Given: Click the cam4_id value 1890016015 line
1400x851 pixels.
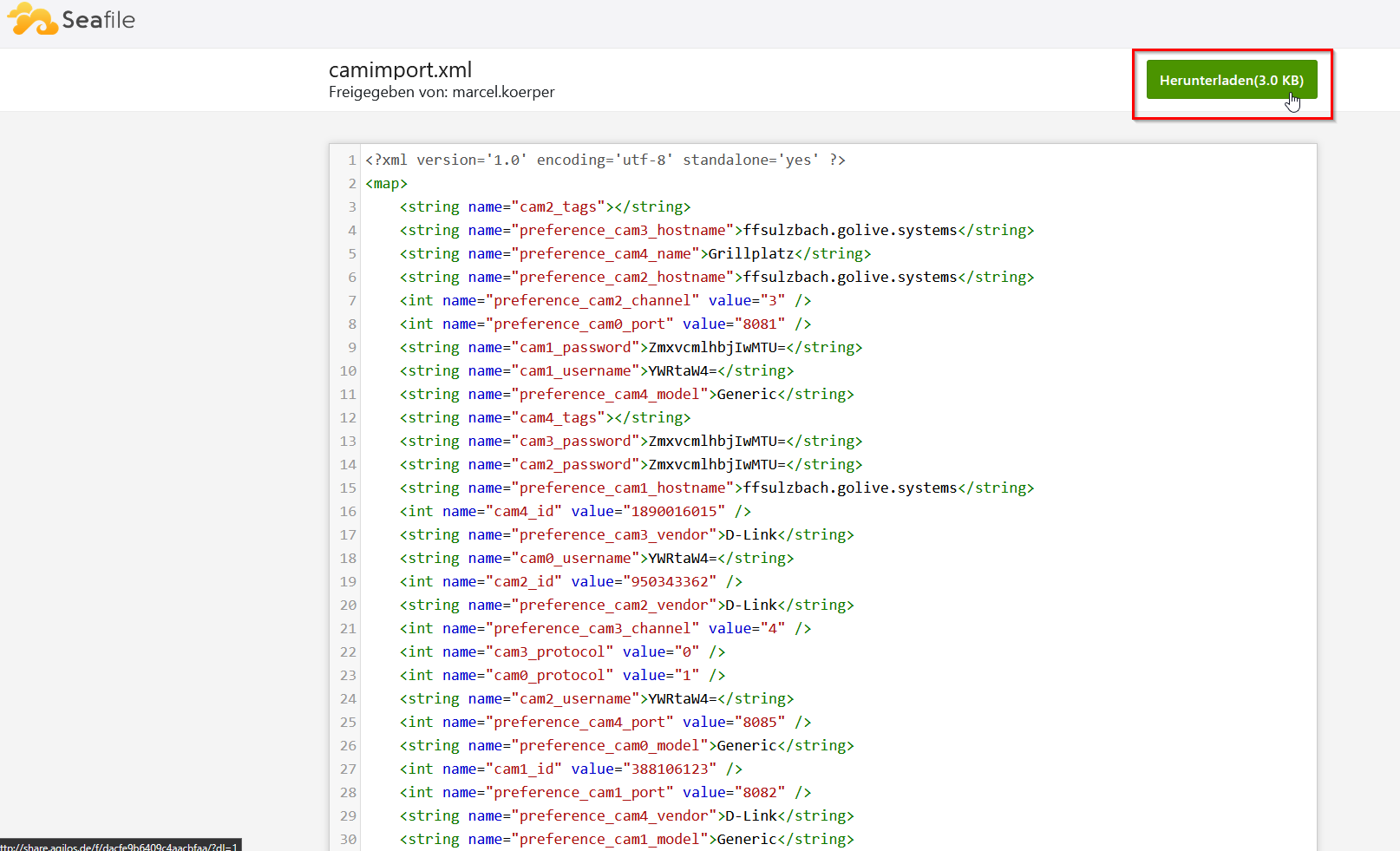Looking at the screenshot, I should click(575, 511).
